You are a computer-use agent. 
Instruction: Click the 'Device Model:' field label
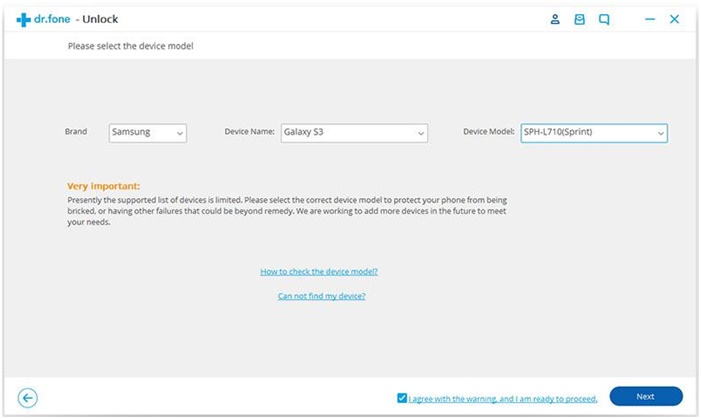pyautogui.click(x=488, y=131)
